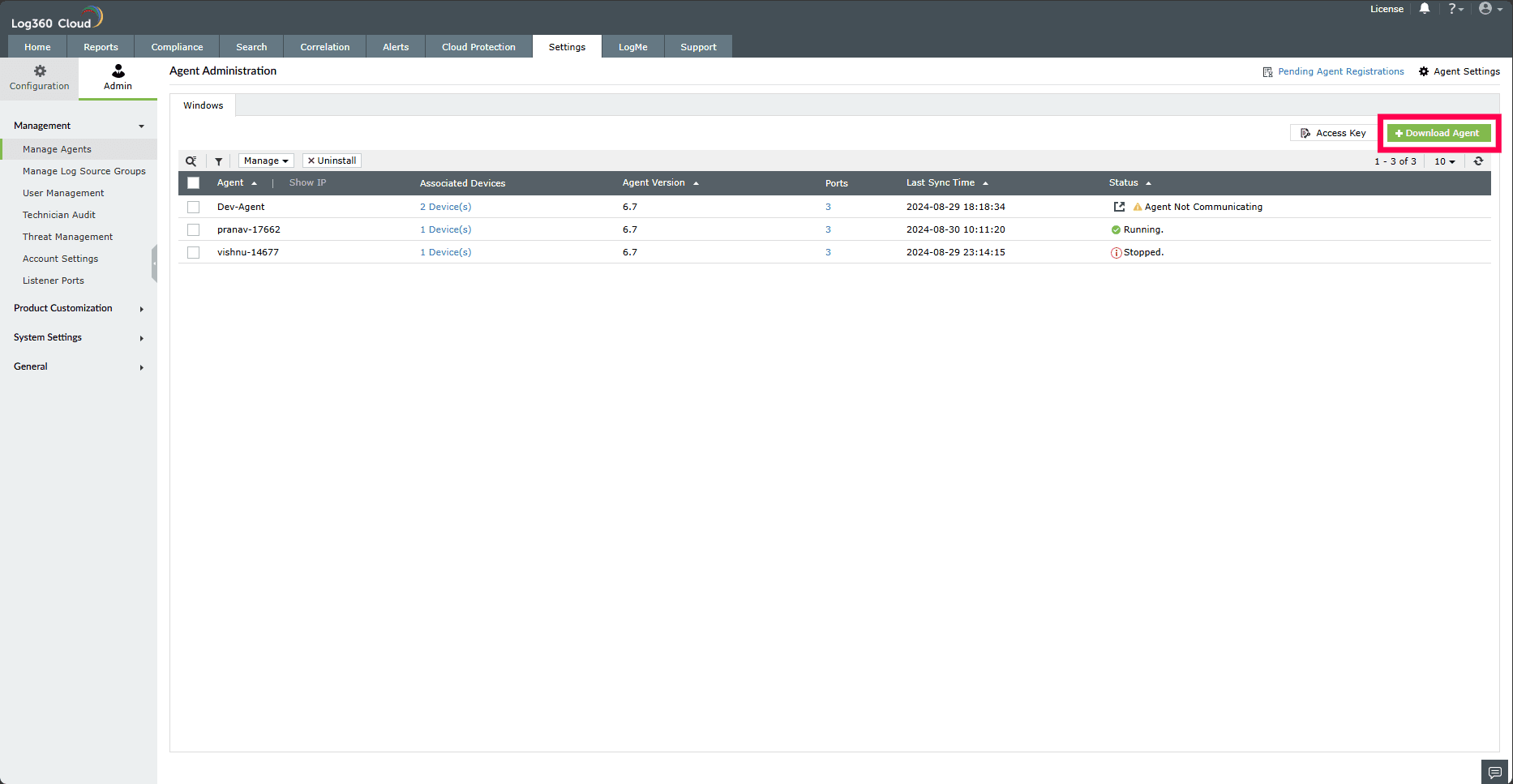The height and width of the screenshot is (784, 1513).
Task: Open Manage Log Source Groups
Action: pyautogui.click(x=84, y=171)
